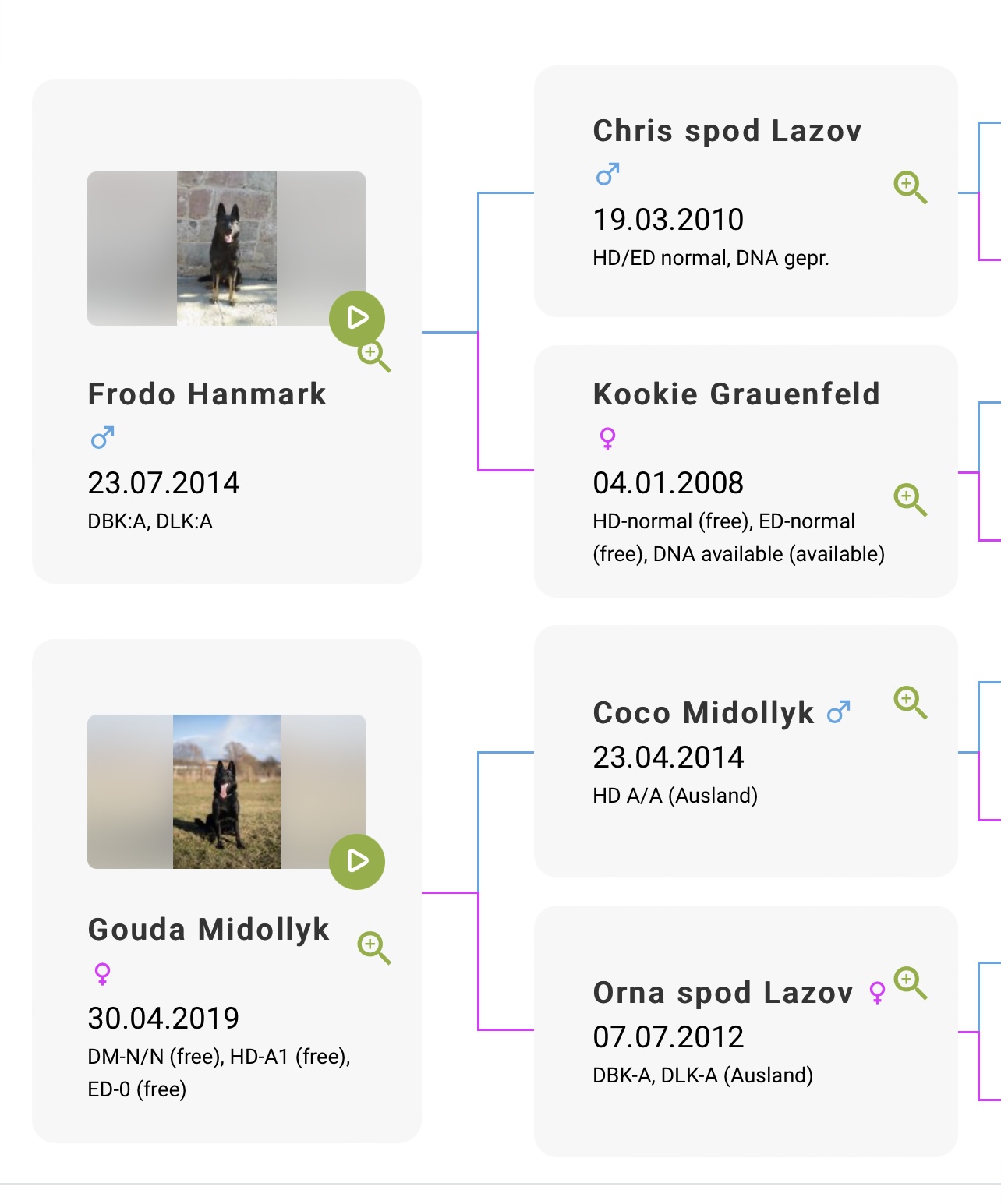Open the Frodo Hanmark name link
Viewport: 1001px width, 1204px height.
click(x=207, y=394)
